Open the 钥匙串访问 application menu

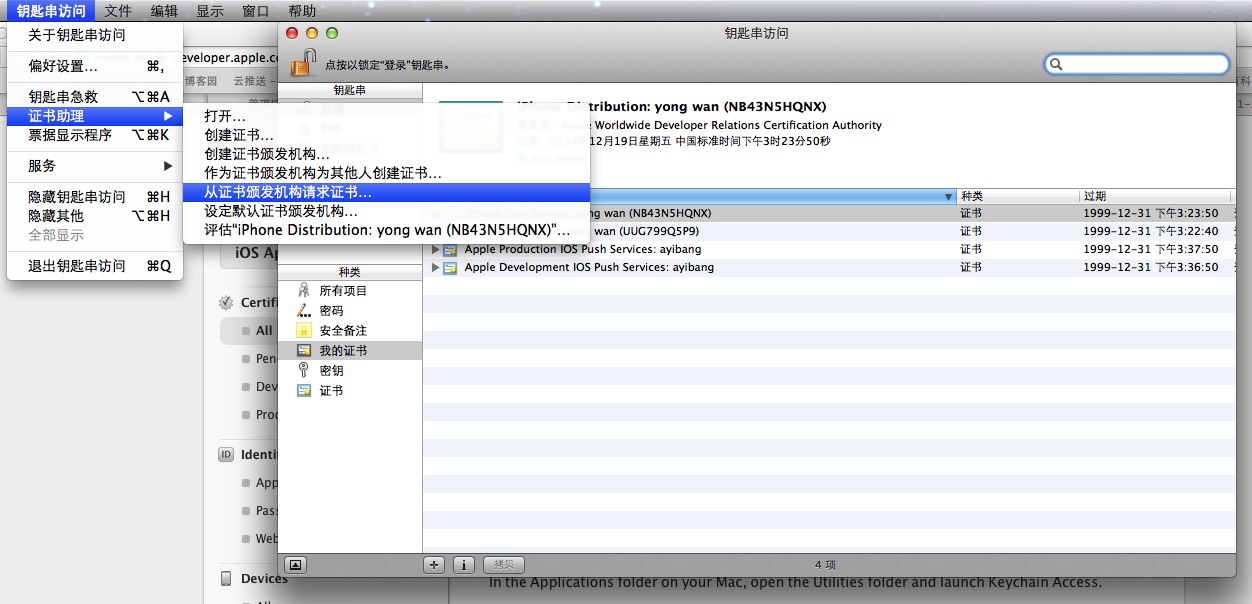[x=51, y=11]
